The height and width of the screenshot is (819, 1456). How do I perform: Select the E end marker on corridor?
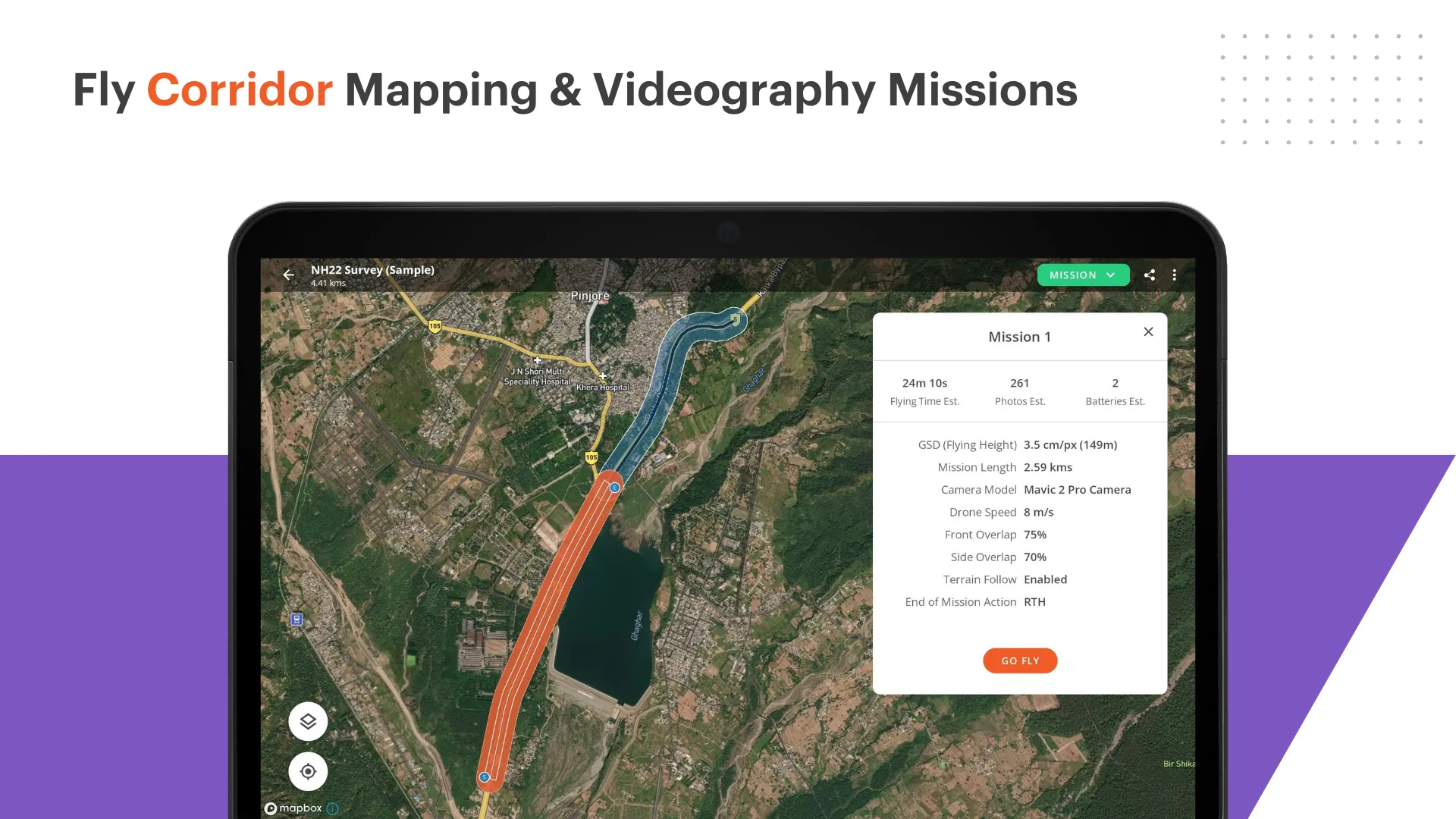[x=614, y=486]
